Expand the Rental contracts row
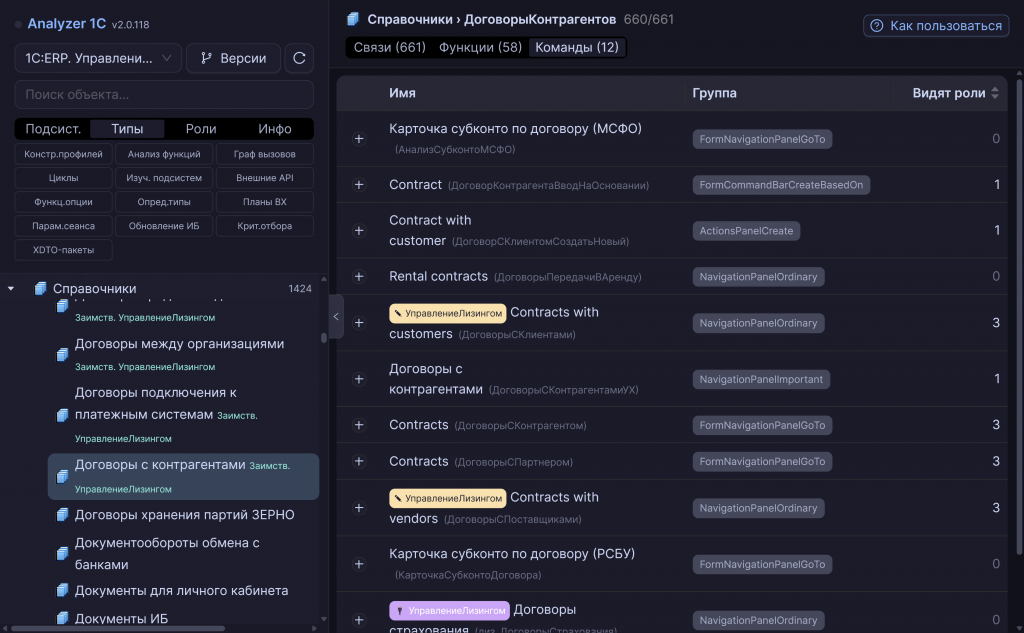 [359, 276]
